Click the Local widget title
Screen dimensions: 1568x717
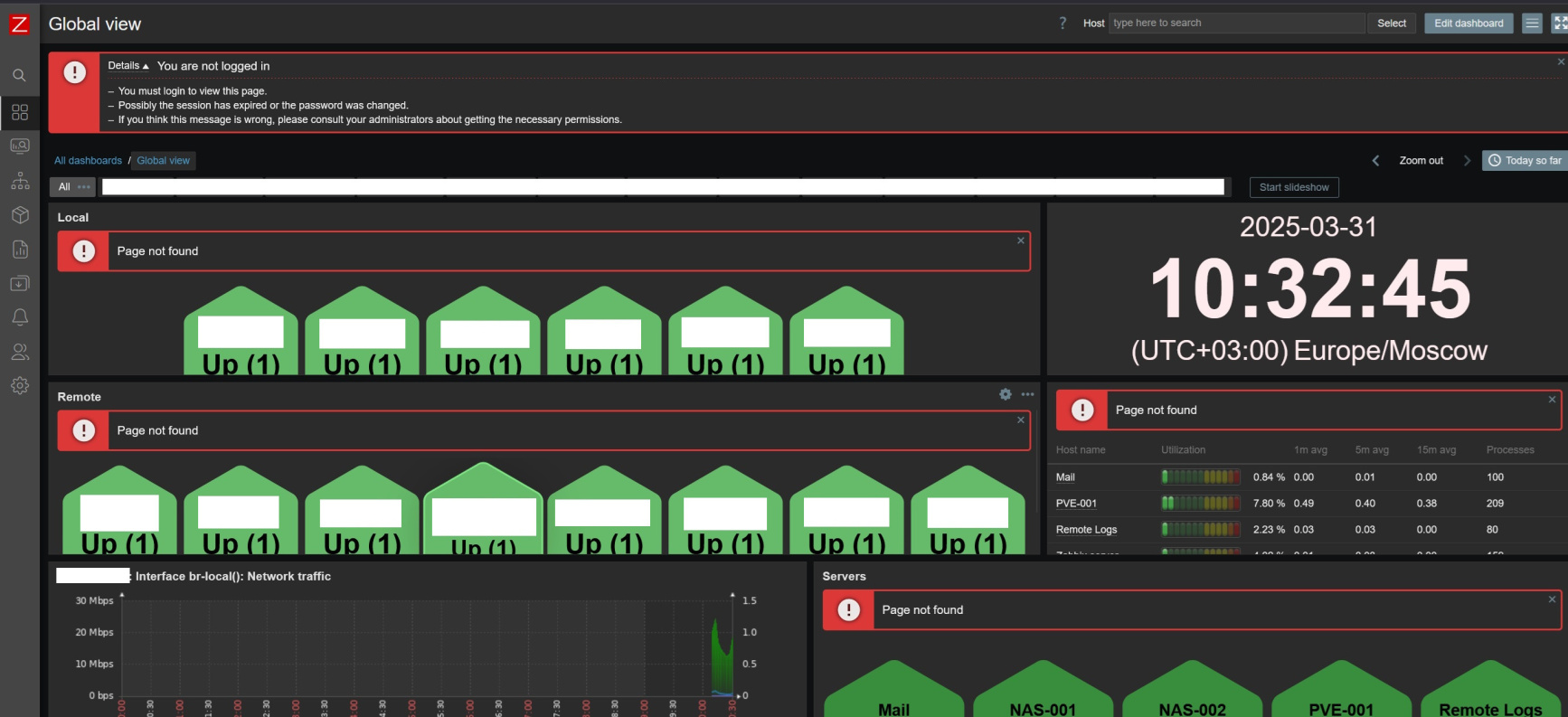click(x=73, y=218)
